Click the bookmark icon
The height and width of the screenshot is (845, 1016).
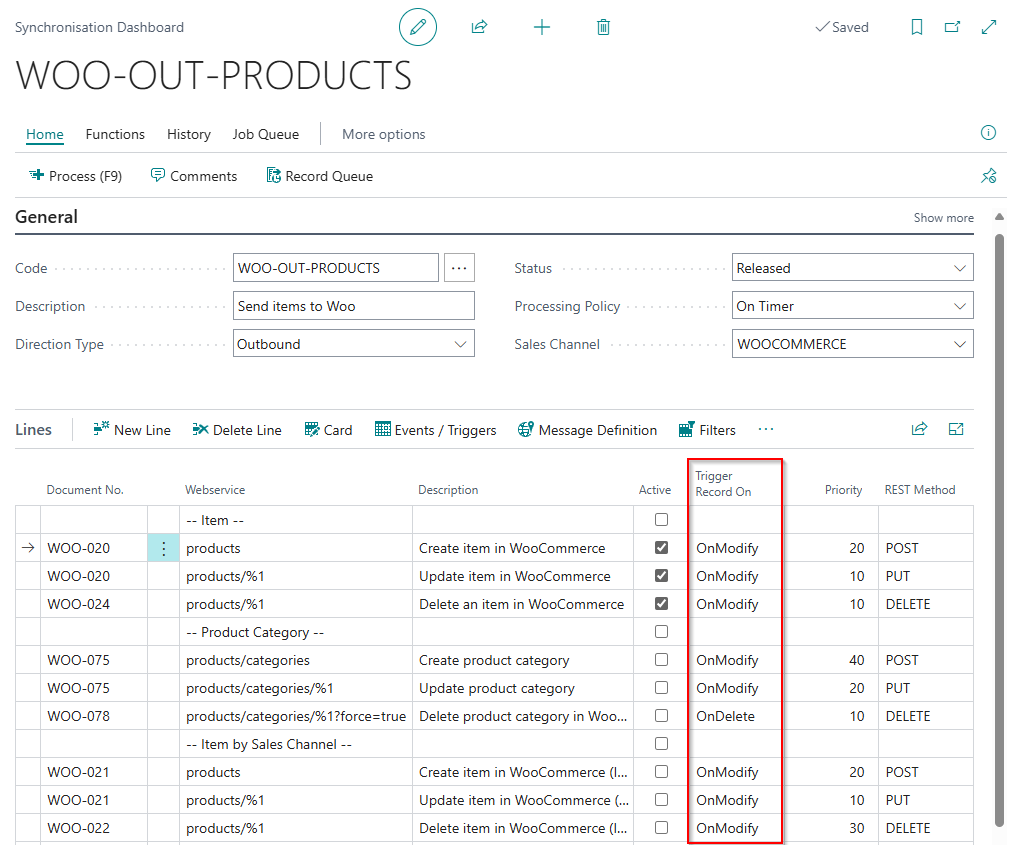(x=917, y=27)
